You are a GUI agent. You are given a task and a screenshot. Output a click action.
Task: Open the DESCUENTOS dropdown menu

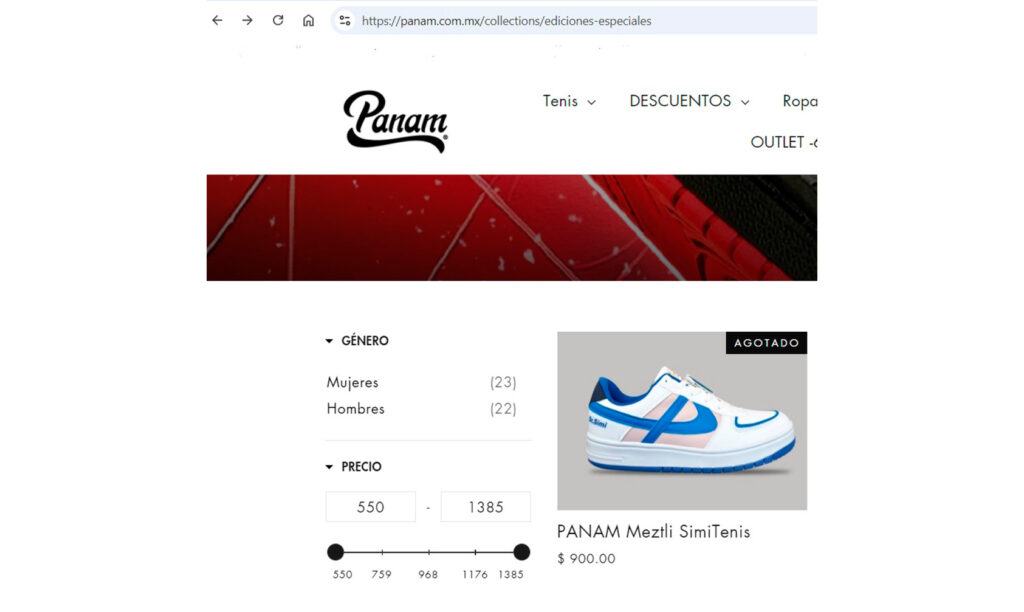point(689,101)
